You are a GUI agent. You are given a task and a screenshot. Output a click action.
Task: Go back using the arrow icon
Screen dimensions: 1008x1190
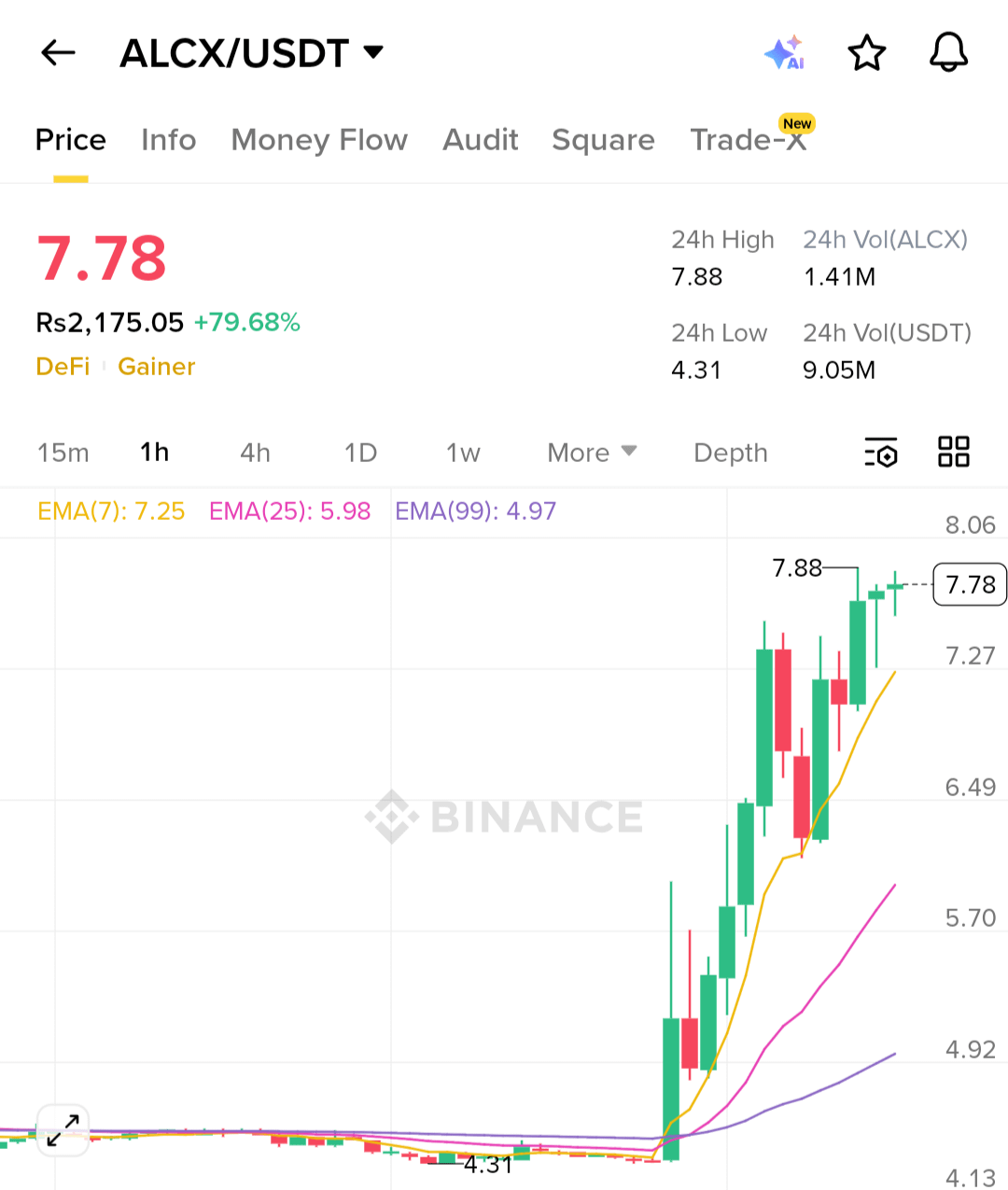[58, 53]
